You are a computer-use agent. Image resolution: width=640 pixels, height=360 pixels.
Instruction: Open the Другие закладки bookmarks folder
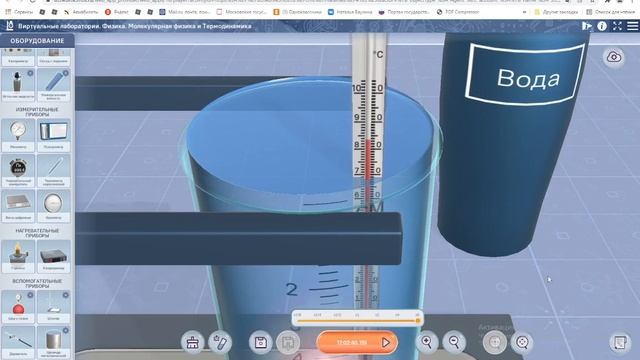(556, 12)
